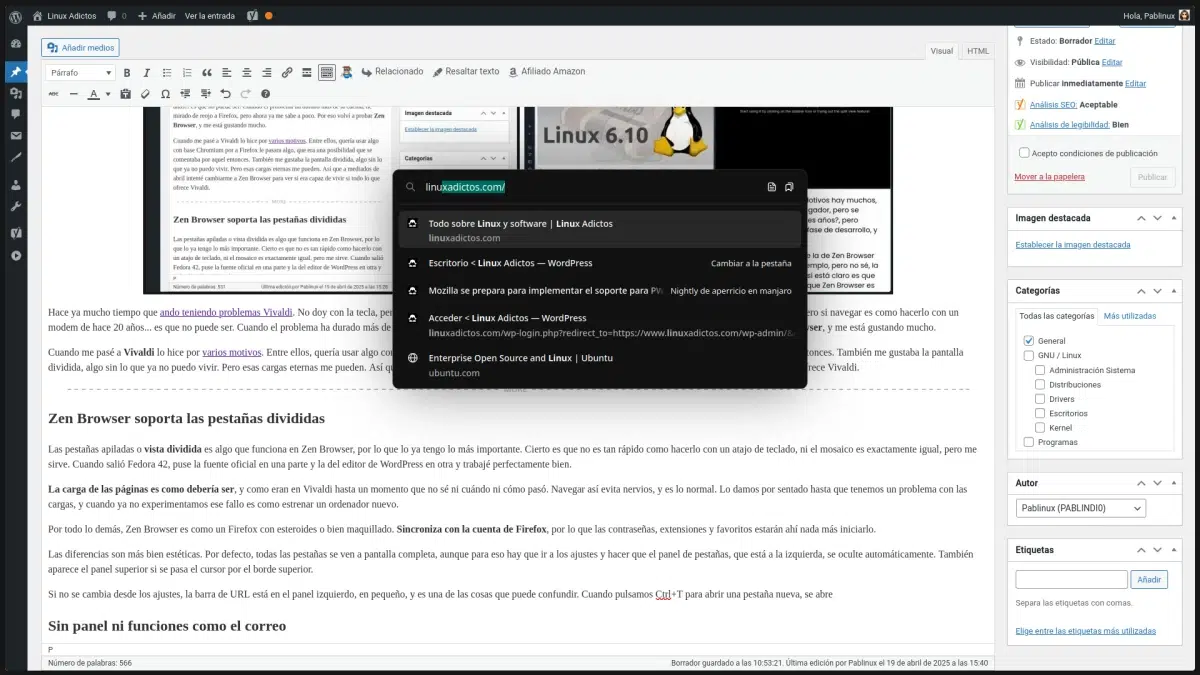Open the text color dropdown arrow
Screen dimensions: 1200x675
click(x=107, y=94)
